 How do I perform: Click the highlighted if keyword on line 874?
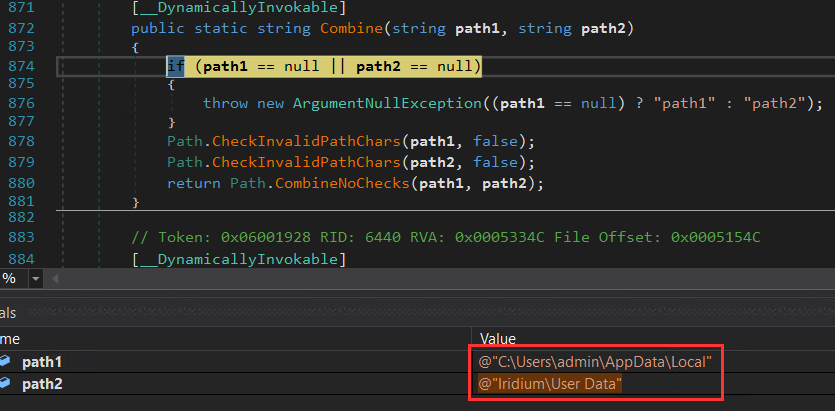coord(176,66)
